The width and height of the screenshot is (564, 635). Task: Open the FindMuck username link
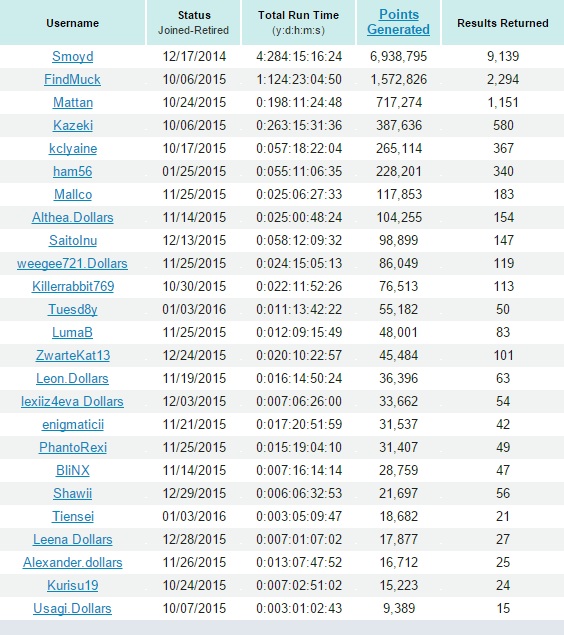pos(72,79)
